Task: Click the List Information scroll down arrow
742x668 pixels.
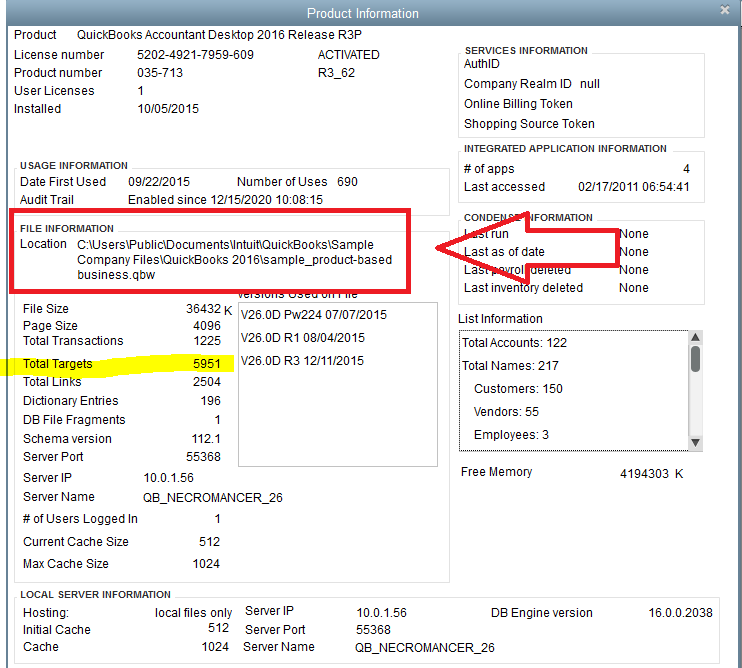Action: point(695,443)
